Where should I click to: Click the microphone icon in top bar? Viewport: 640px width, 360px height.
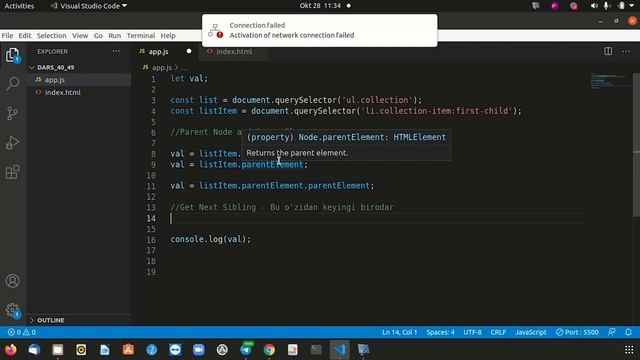point(606,6)
